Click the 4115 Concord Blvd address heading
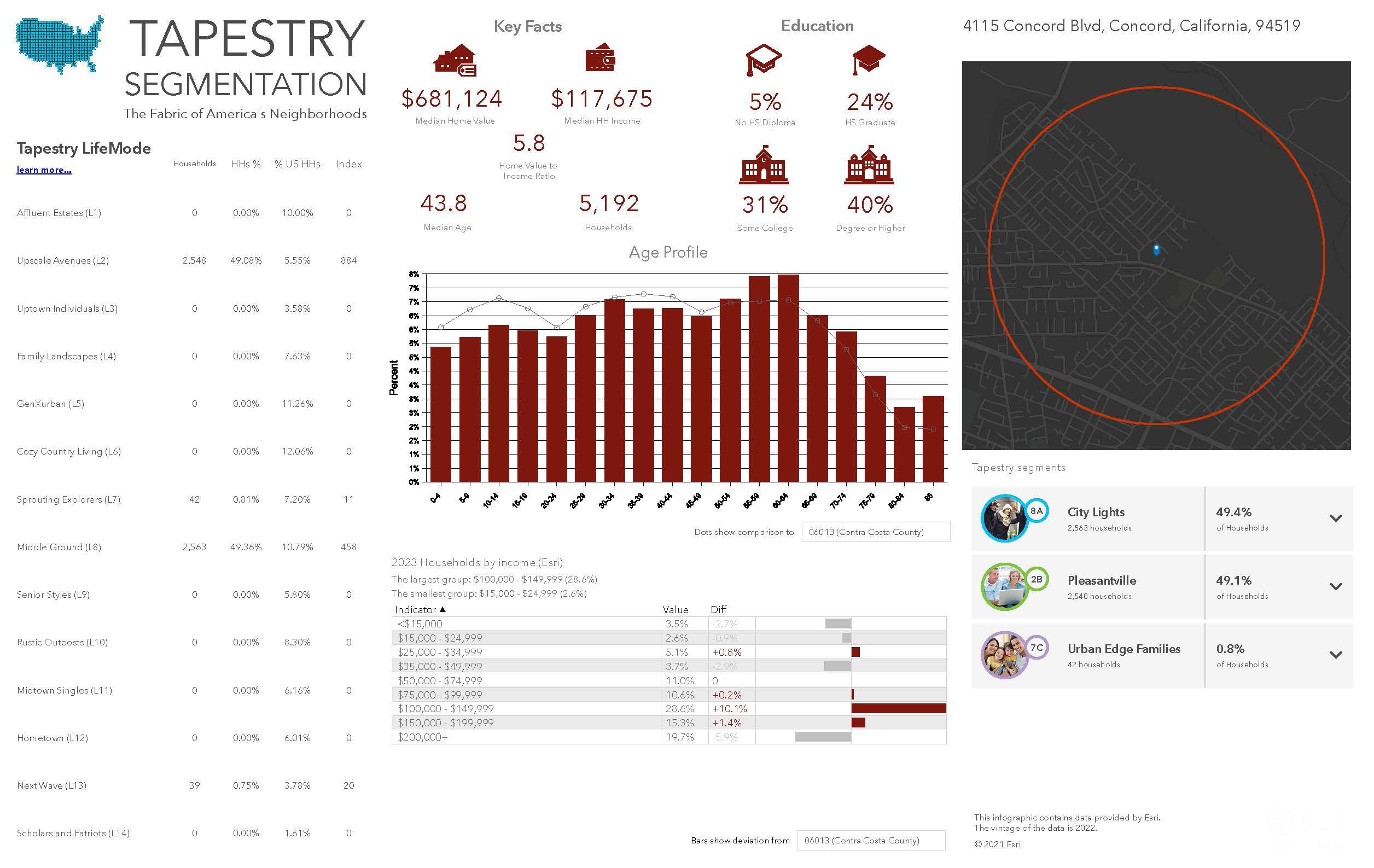 click(1132, 26)
